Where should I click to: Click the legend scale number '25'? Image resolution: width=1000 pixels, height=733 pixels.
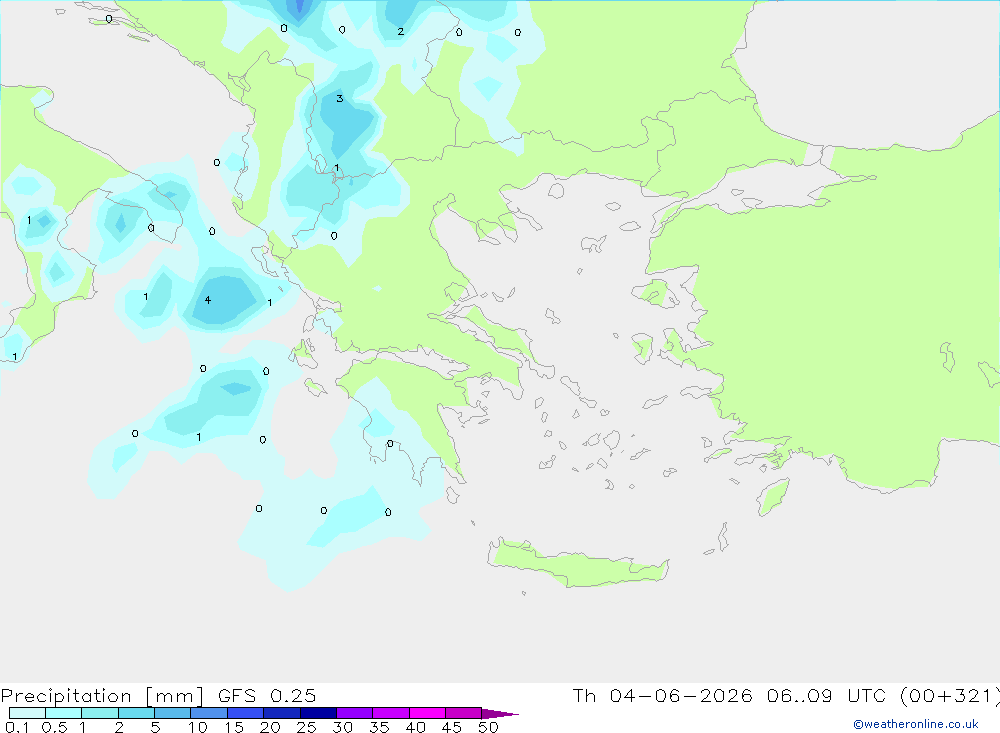click(306, 727)
